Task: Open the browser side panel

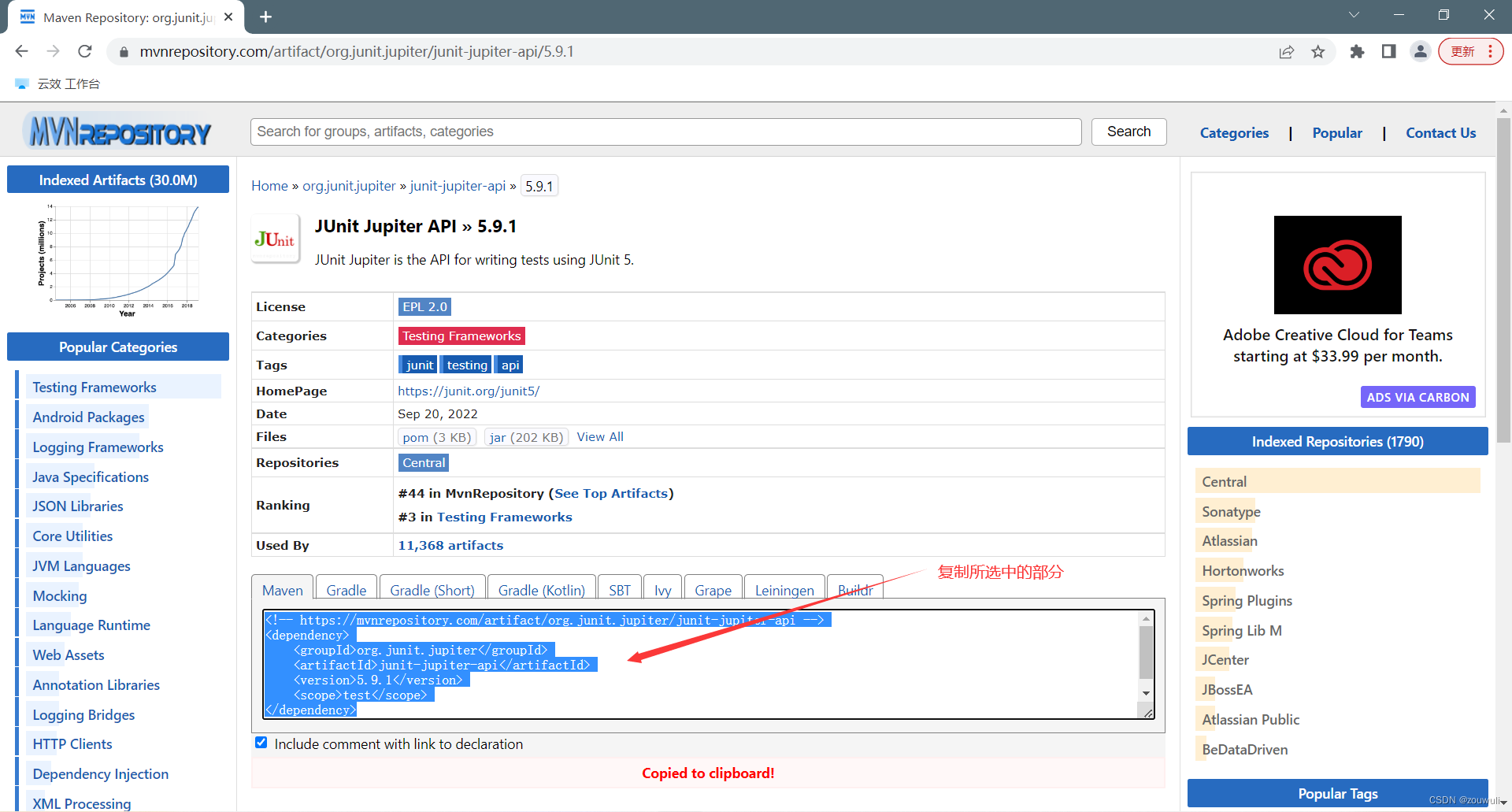Action: pyautogui.click(x=1388, y=51)
